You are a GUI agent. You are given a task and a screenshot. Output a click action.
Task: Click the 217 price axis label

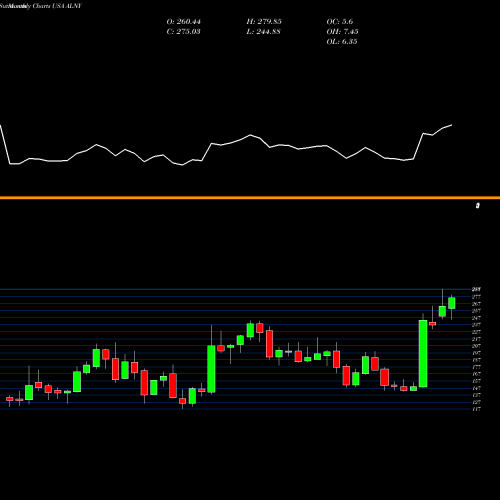click(x=476, y=339)
